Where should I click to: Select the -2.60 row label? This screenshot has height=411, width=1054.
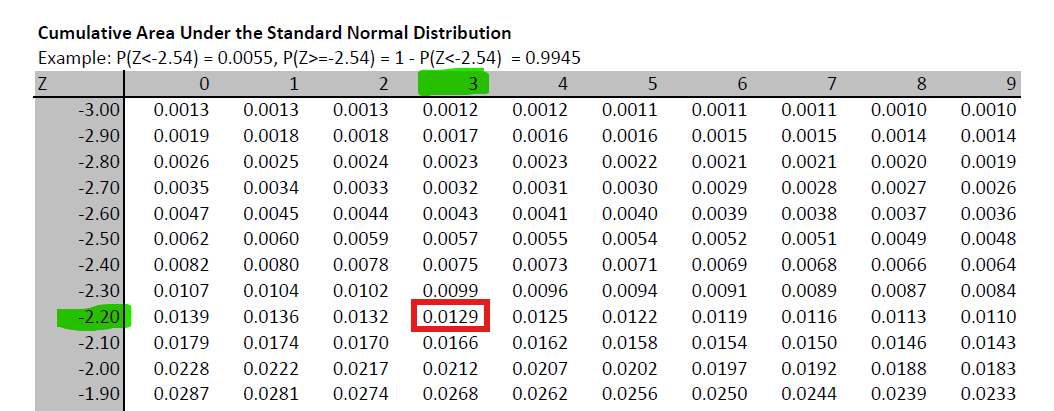point(99,213)
